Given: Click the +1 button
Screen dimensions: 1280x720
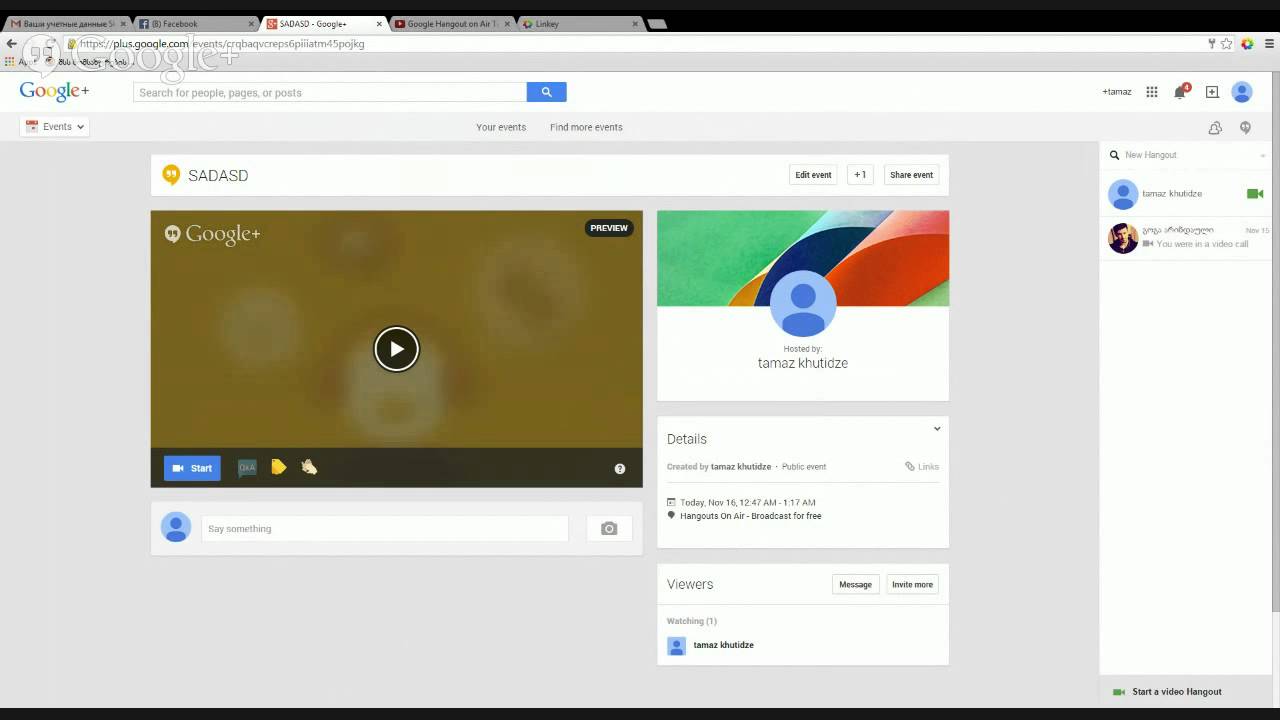Looking at the screenshot, I should point(860,175).
